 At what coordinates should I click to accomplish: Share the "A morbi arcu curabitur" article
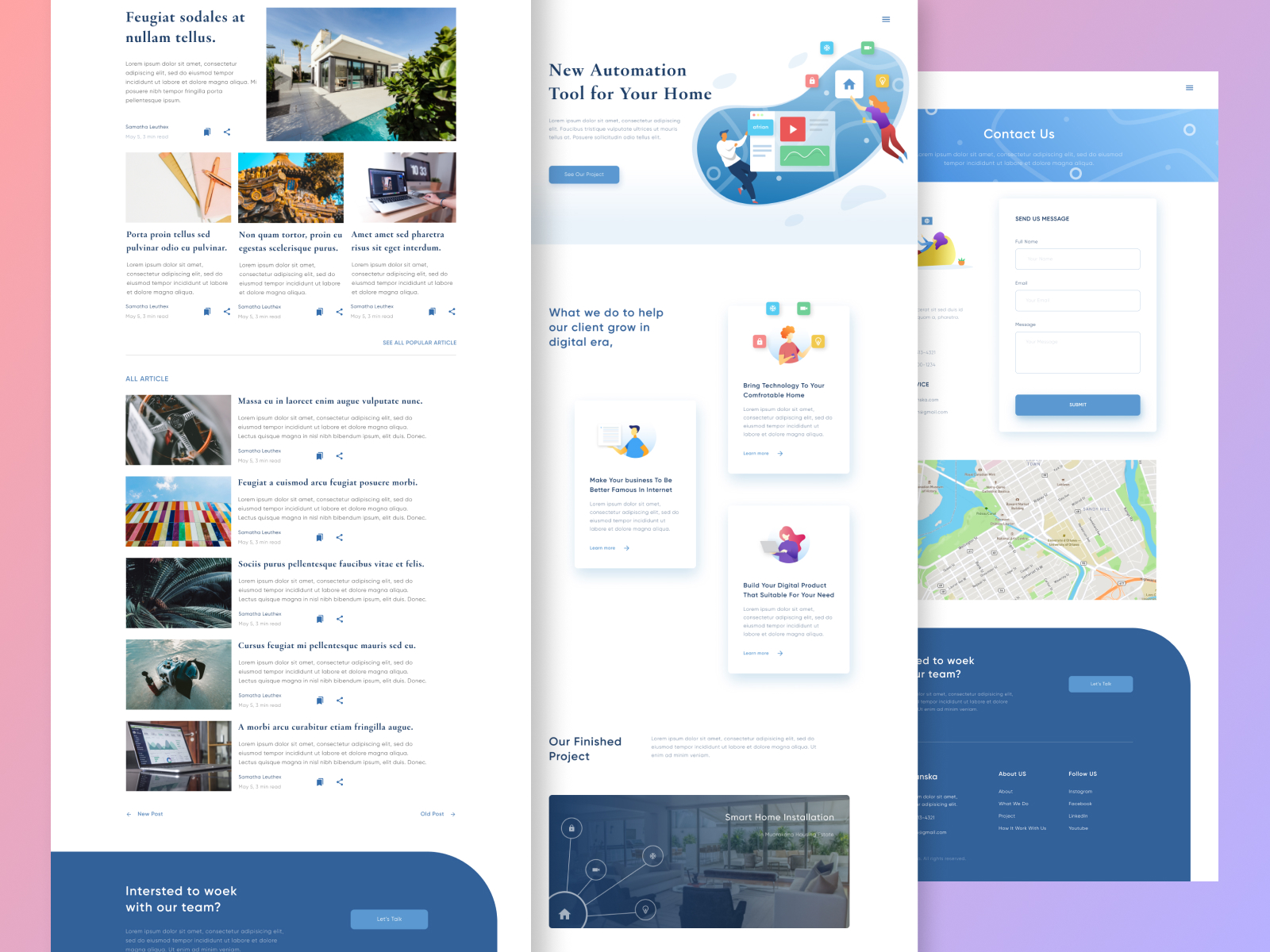339,781
